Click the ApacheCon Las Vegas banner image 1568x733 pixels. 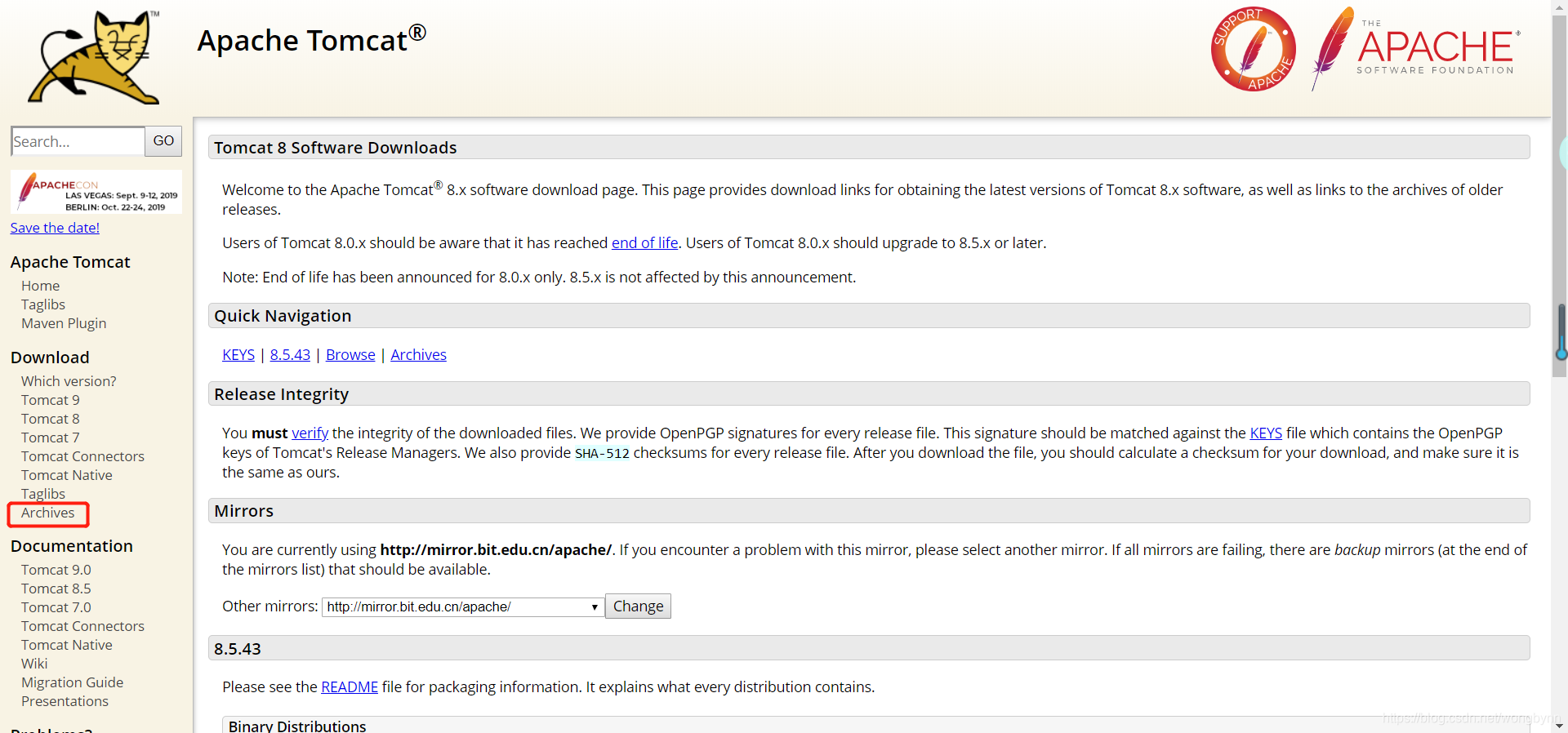[96, 193]
